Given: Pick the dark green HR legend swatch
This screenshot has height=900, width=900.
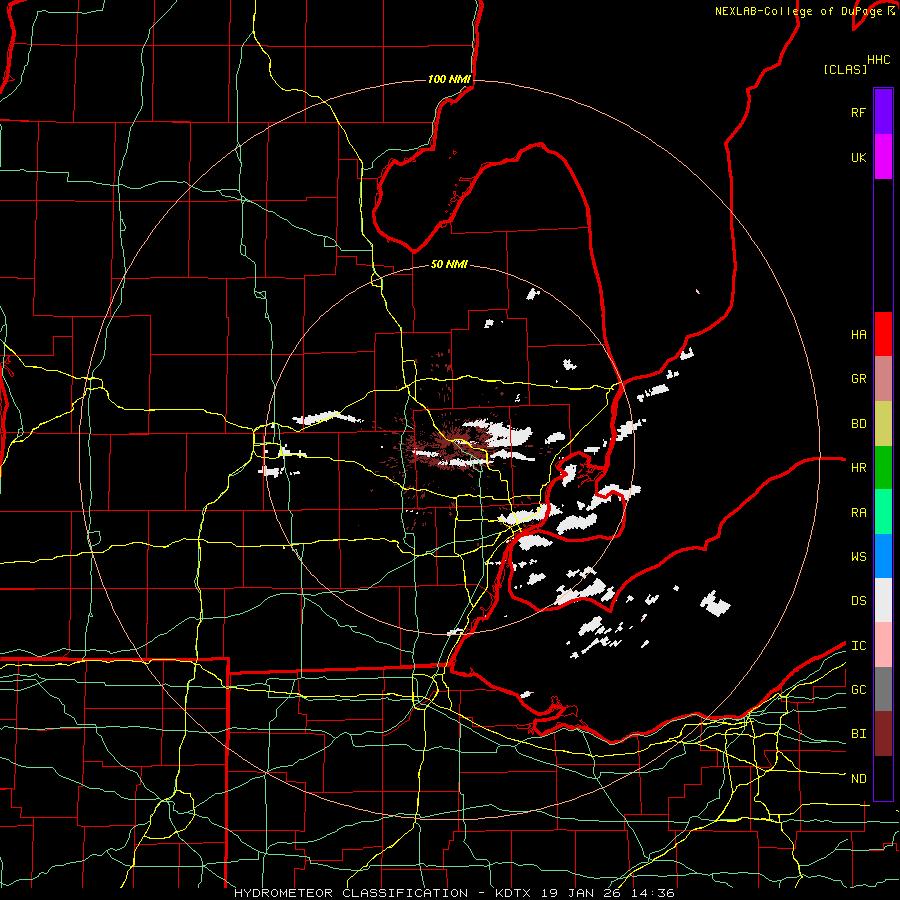Looking at the screenshot, I should pyautogui.click(x=883, y=467).
